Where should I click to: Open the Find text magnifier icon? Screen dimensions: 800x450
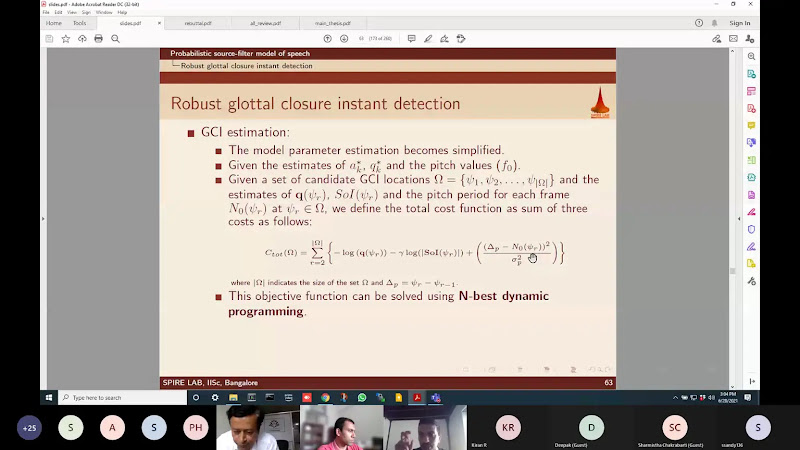click(x=115, y=39)
